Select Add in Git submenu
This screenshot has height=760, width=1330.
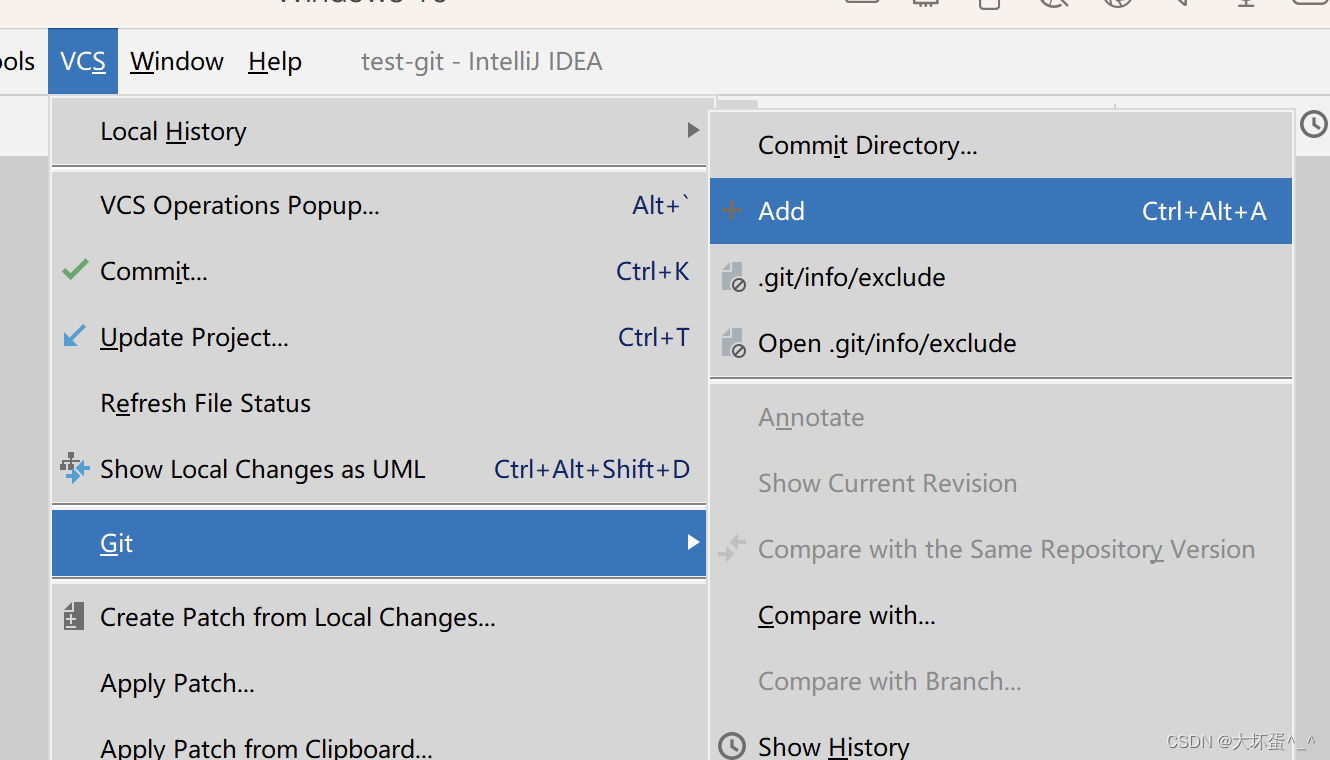click(x=1001, y=211)
